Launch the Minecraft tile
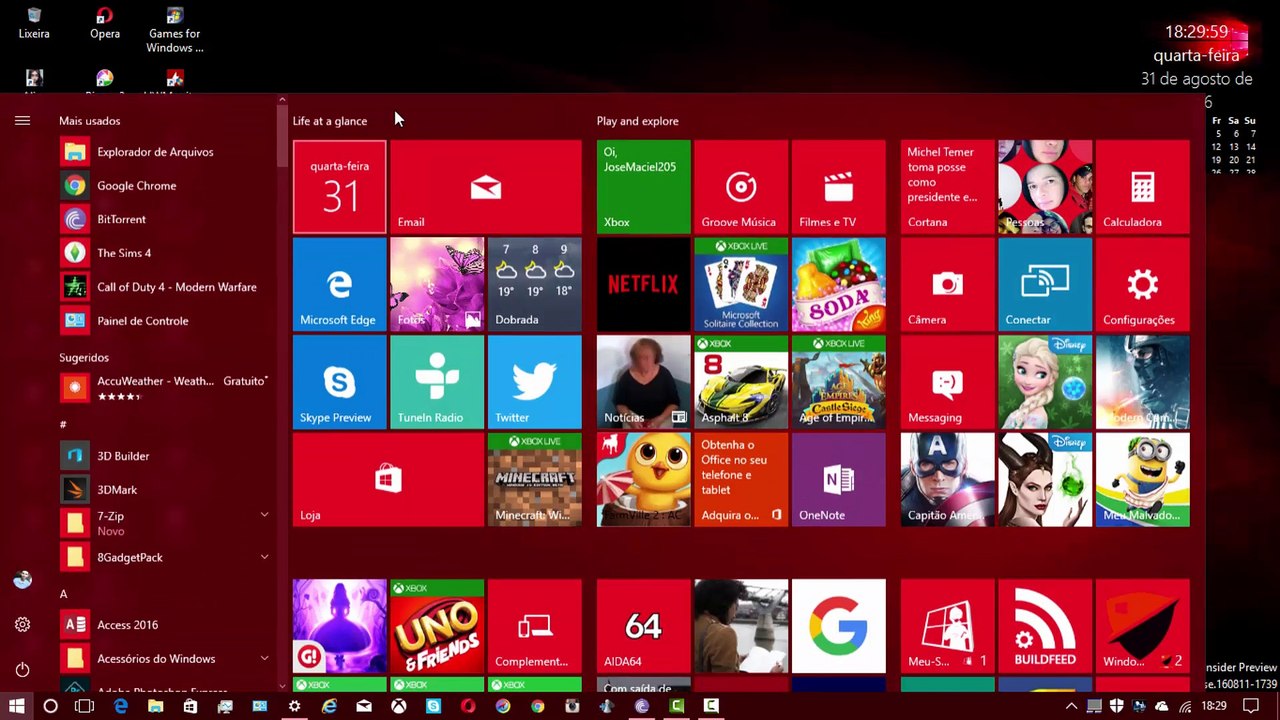Viewport: 1280px width, 720px height. click(535, 480)
